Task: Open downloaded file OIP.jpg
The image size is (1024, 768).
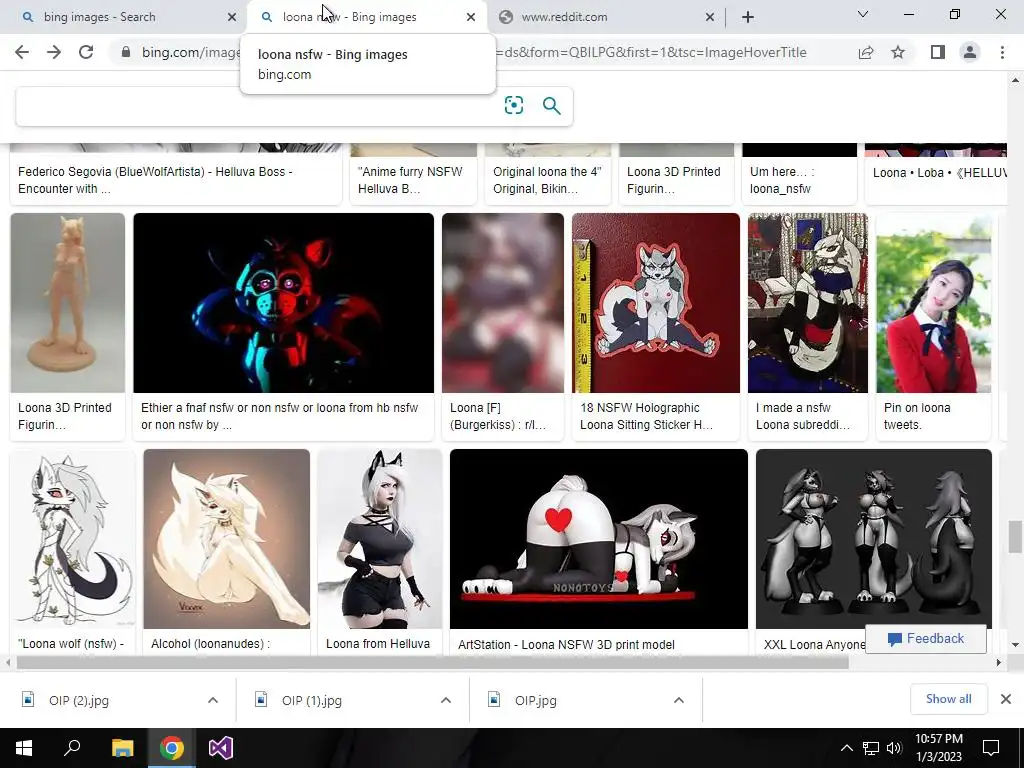Action: [536, 700]
